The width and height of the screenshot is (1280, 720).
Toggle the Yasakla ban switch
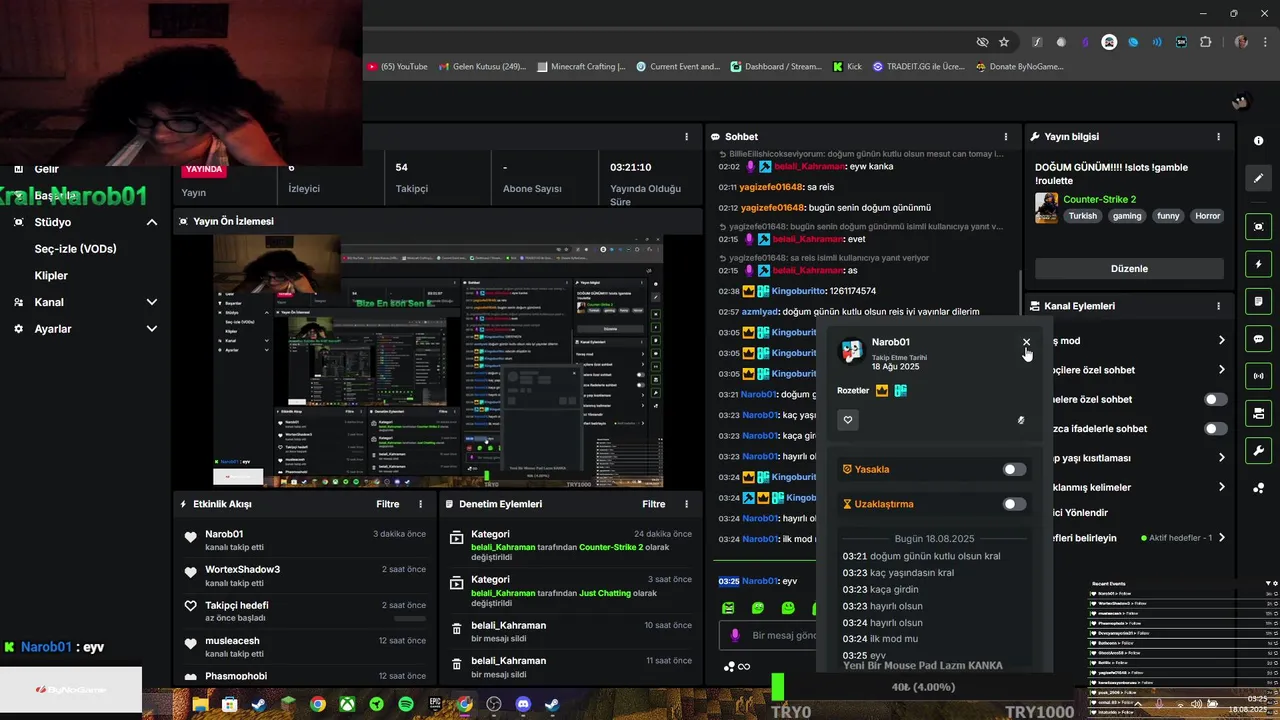pyautogui.click(x=1014, y=469)
